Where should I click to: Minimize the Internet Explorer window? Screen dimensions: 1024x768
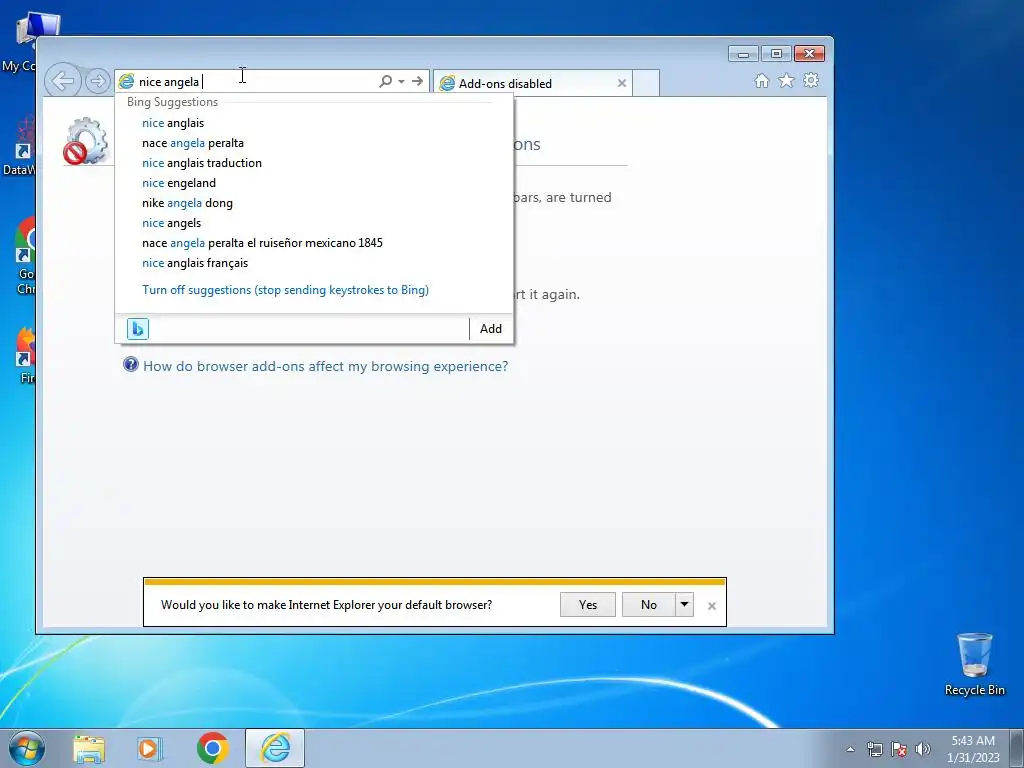[x=743, y=54]
